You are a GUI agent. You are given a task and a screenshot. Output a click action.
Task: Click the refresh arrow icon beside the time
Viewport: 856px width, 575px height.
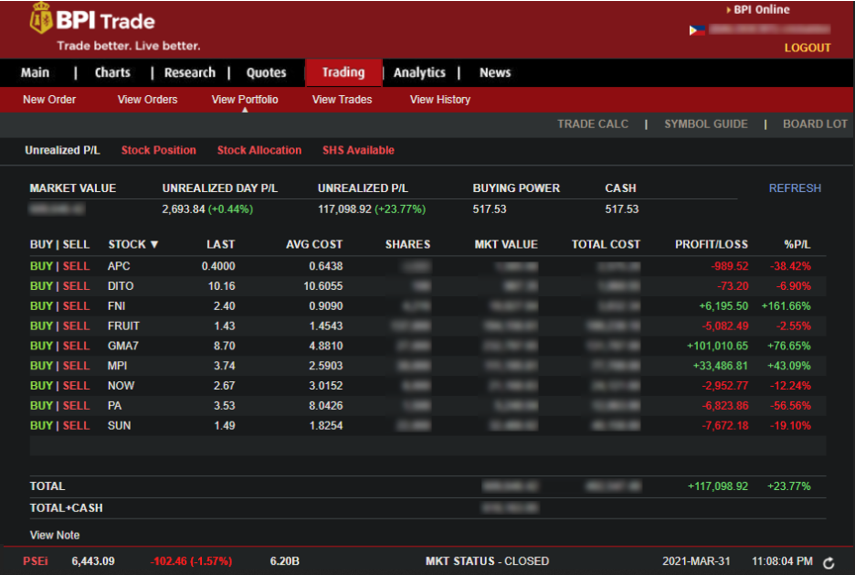[x=829, y=563]
